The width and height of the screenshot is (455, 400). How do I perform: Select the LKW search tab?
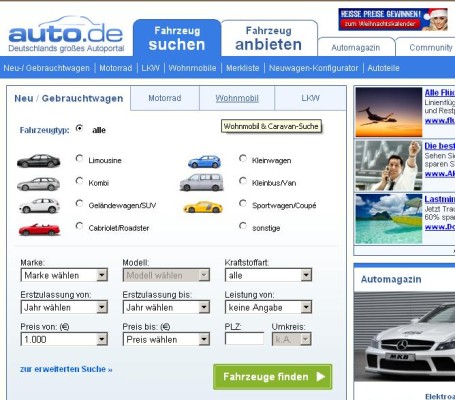pyautogui.click(x=310, y=98)
